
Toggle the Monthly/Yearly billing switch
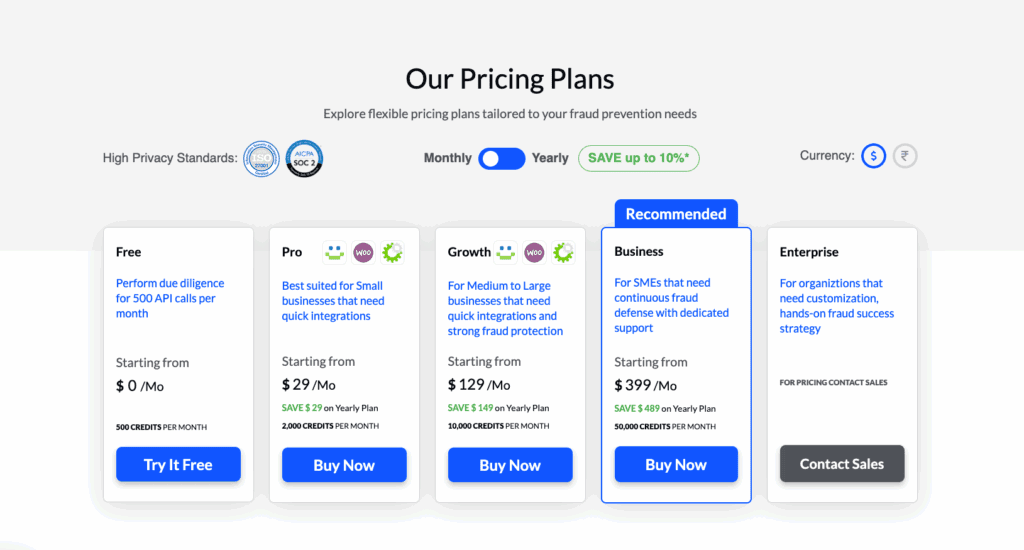point(502,159)
